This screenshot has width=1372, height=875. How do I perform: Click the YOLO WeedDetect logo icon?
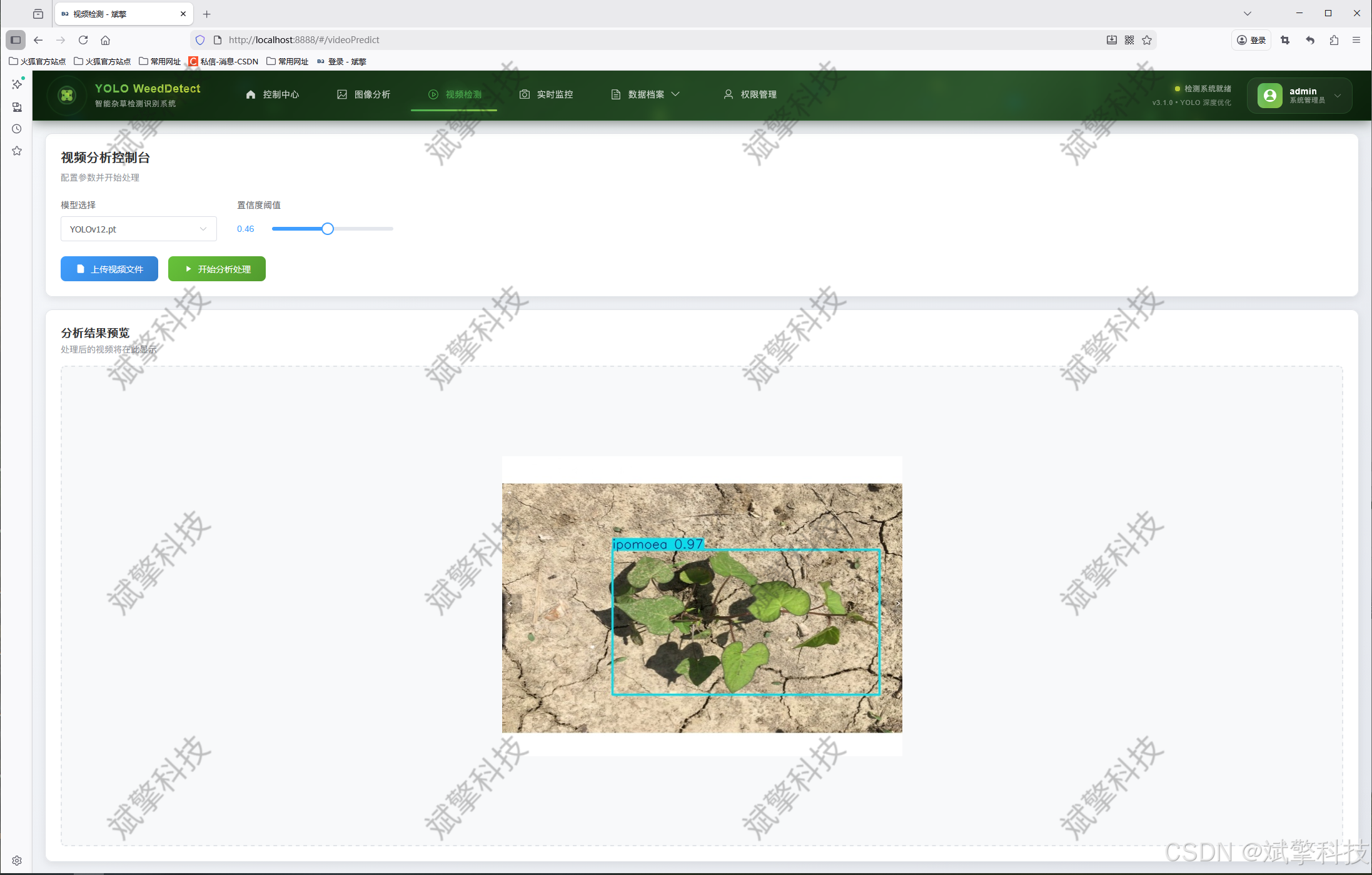point(67,95)
